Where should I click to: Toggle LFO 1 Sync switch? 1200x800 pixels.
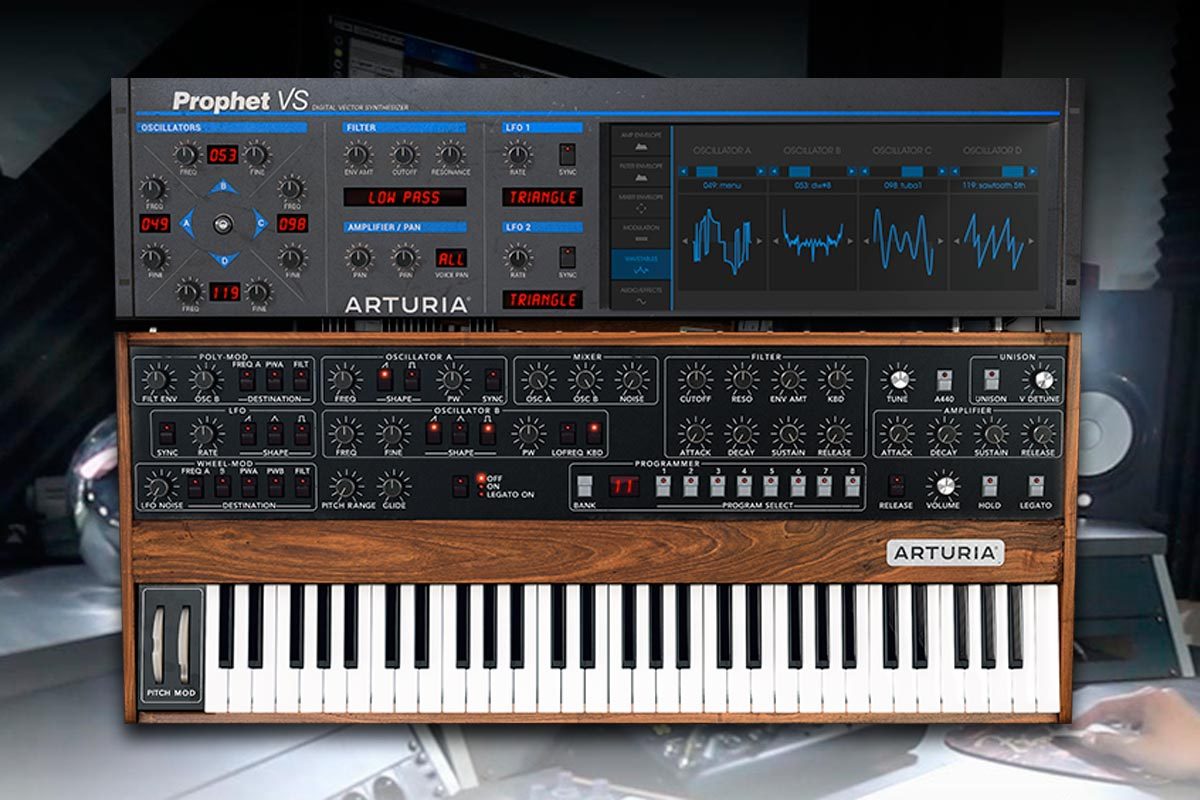click(x=567, y=155)
